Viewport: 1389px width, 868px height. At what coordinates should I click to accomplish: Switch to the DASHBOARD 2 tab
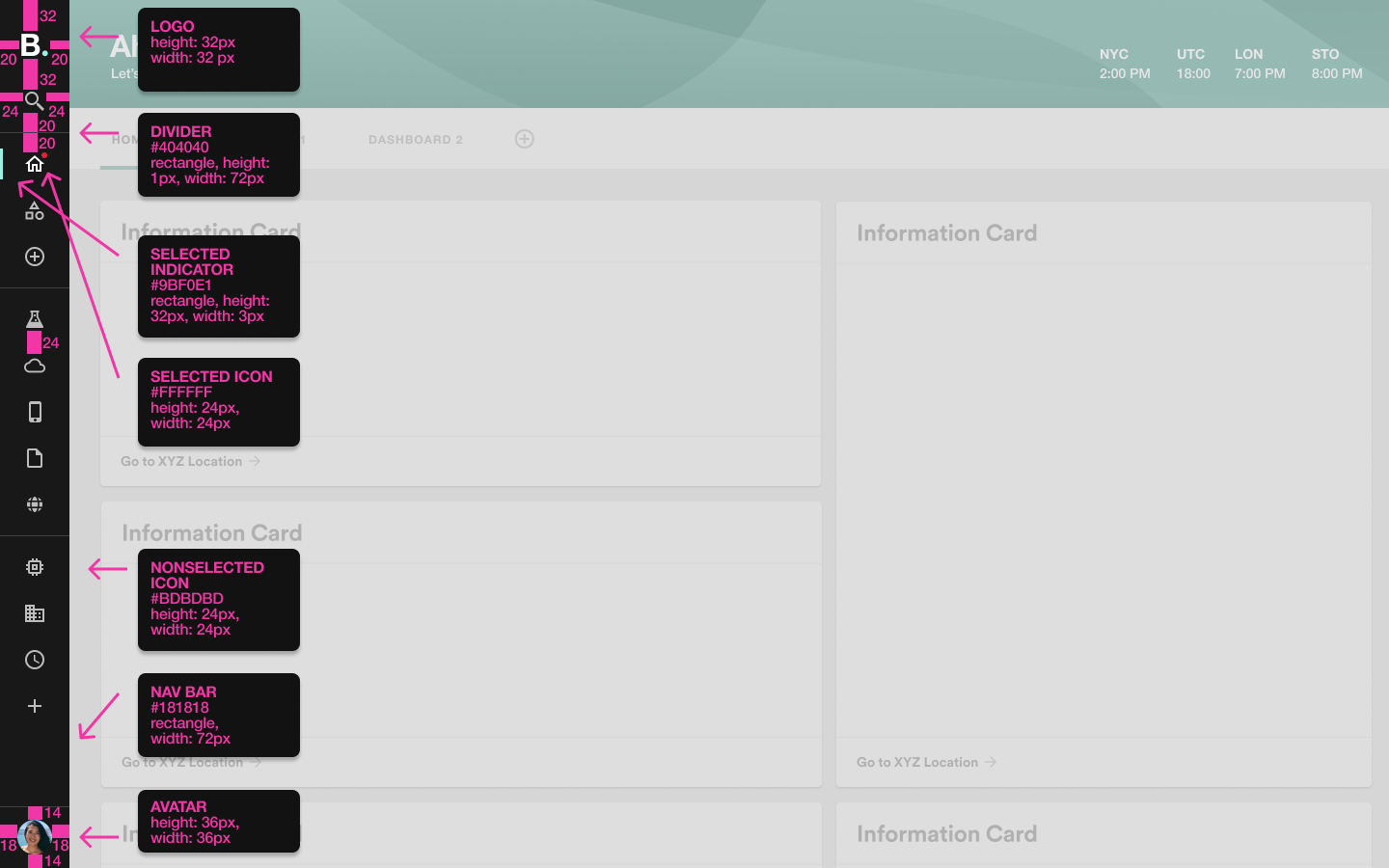coord(415,139)
